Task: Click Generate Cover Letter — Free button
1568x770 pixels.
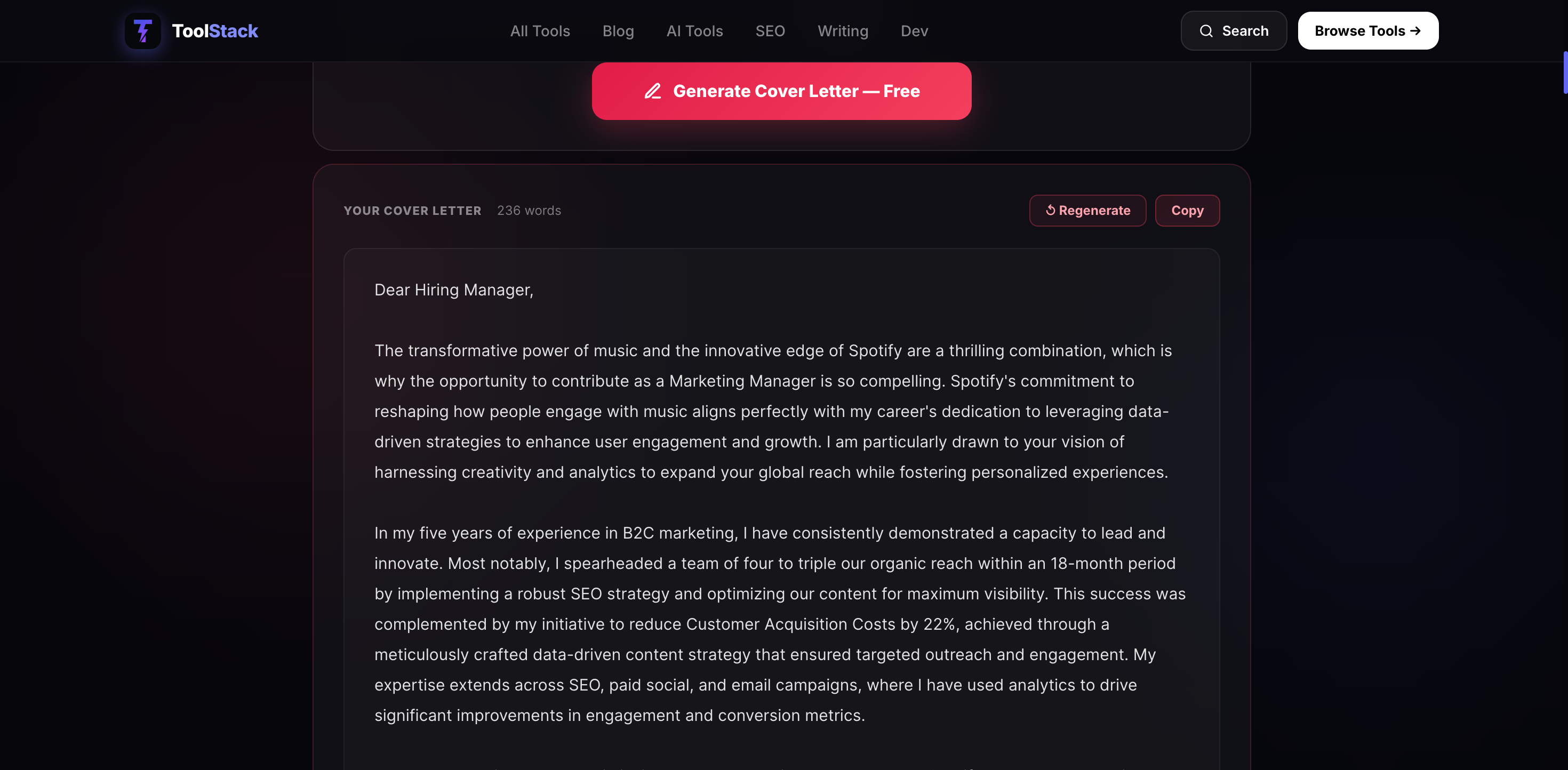Action: 781,91
